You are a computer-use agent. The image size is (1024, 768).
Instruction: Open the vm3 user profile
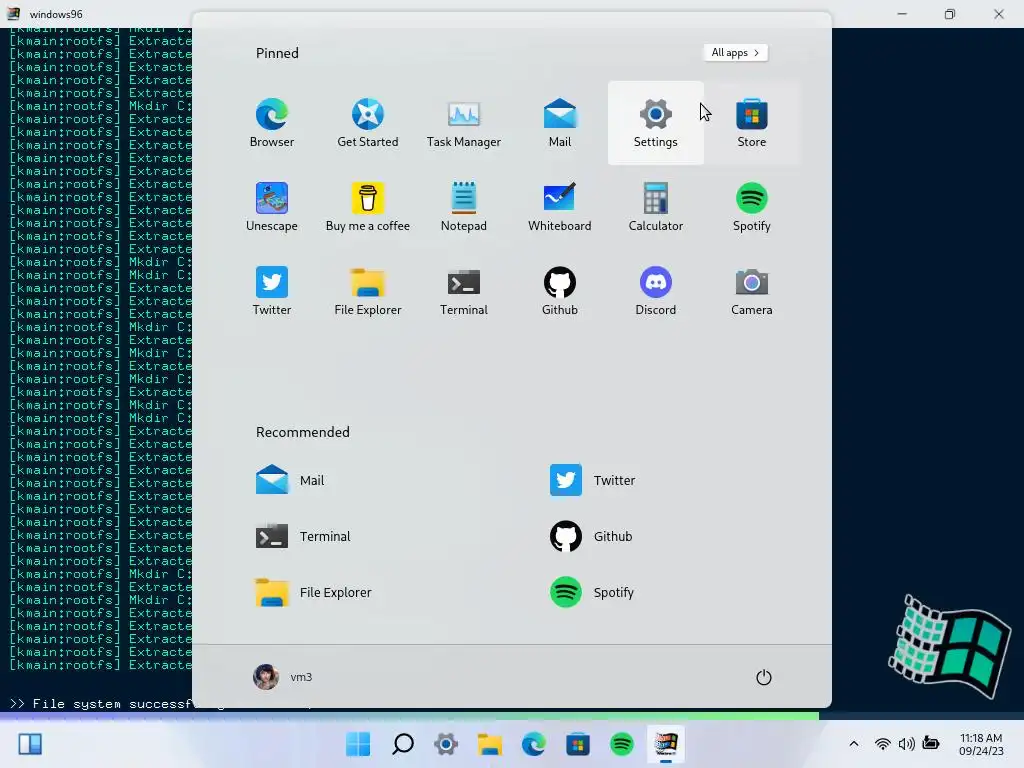[283, 677]
